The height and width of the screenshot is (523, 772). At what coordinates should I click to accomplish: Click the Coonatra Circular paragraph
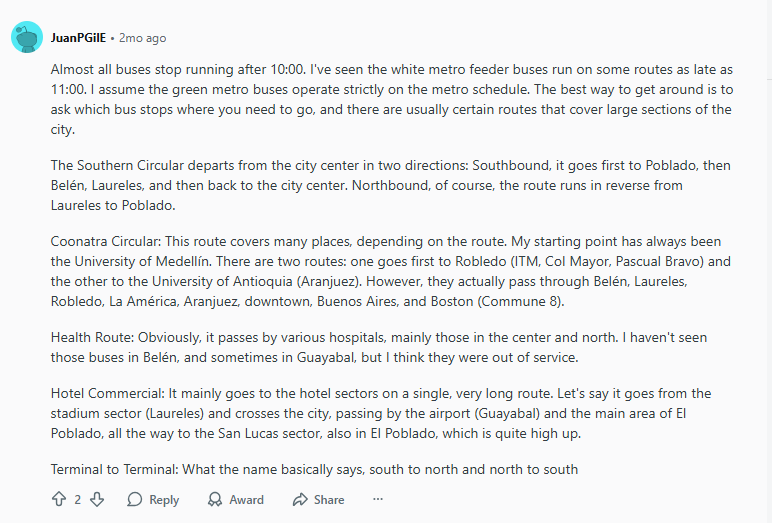coord(392,271)
